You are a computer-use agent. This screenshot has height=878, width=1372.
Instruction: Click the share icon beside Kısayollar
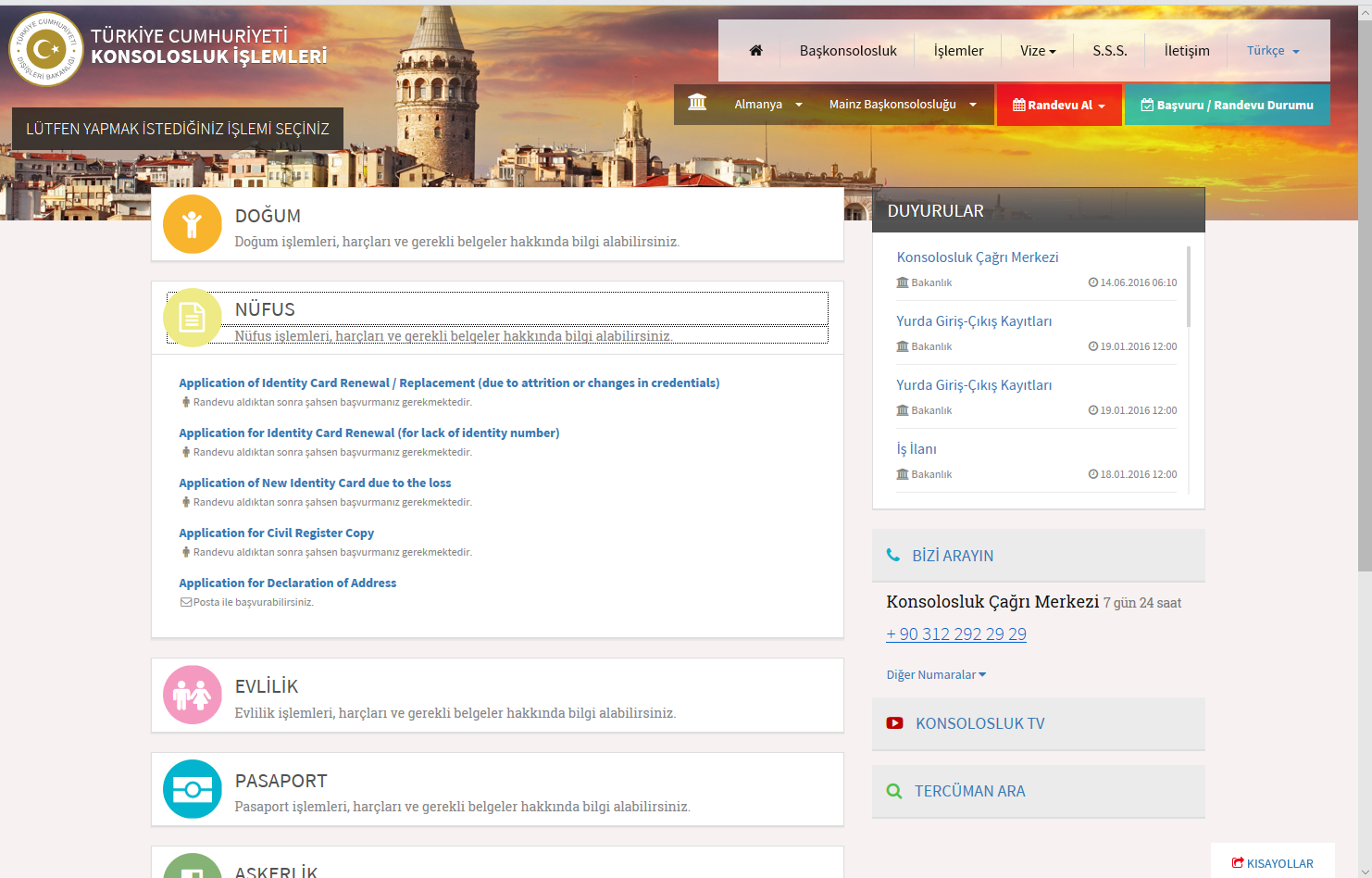[x=1238, y=863]
